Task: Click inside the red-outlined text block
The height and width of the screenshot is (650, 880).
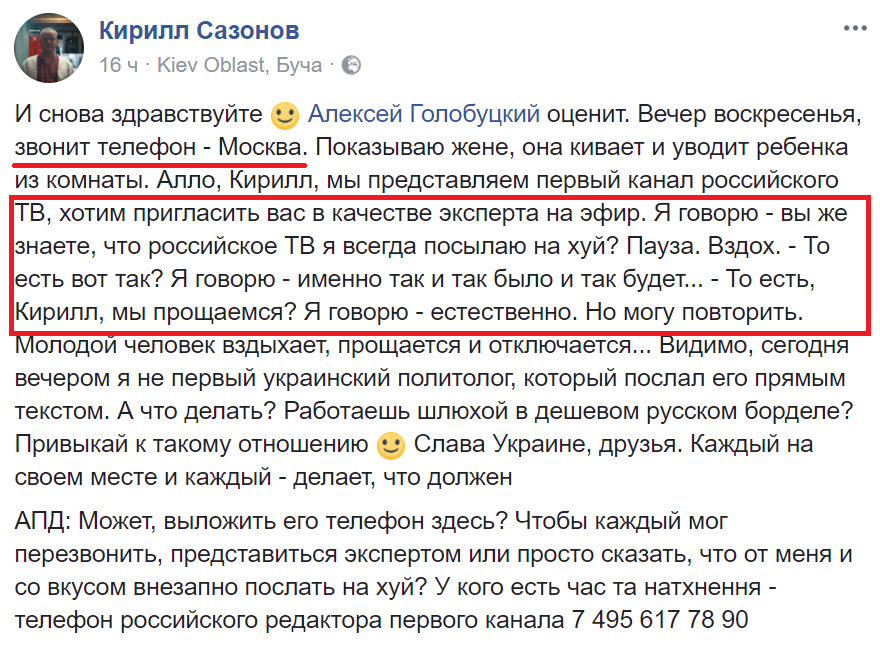Action: (x=440, y=264)
